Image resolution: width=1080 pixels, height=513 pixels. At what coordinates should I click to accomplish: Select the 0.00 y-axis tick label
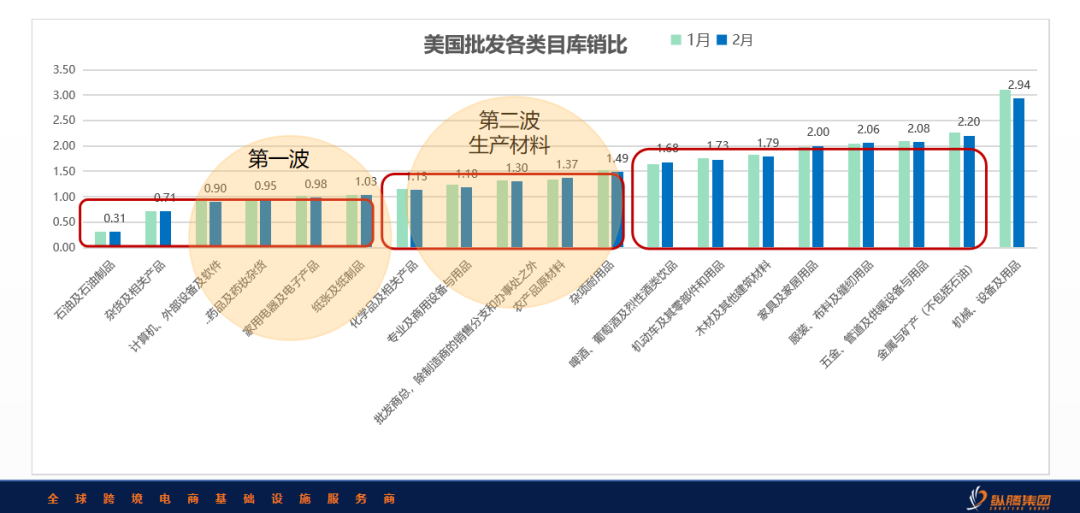(63, 247)
